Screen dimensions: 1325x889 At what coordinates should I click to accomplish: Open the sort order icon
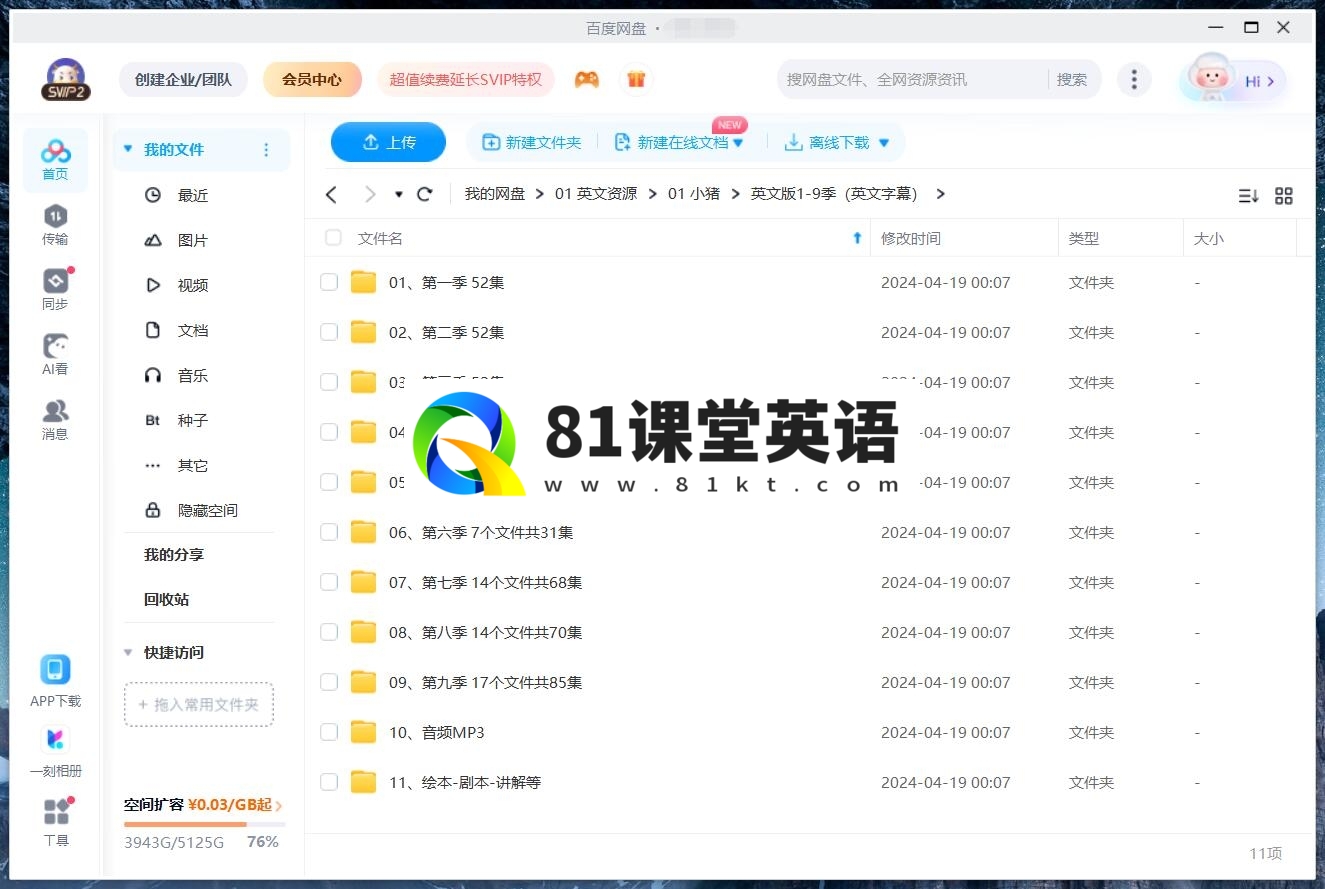(1248, 196)
